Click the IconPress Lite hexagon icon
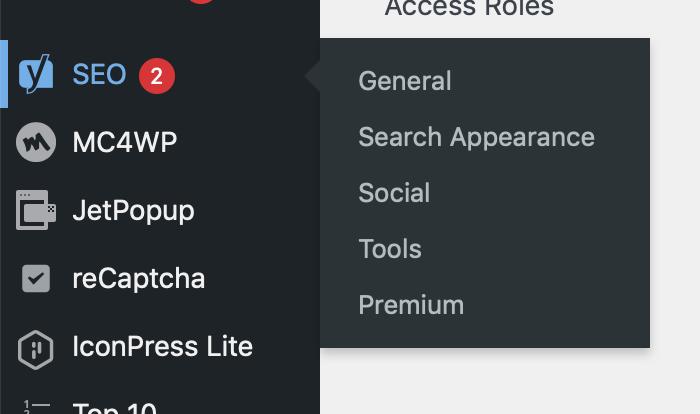700x414 pixels. 36,348
